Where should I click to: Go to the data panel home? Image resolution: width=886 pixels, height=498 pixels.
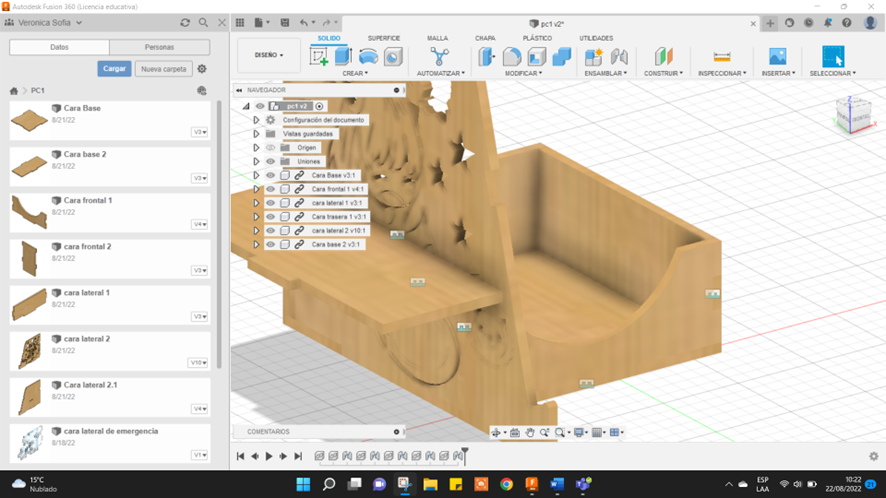(14, 90)
